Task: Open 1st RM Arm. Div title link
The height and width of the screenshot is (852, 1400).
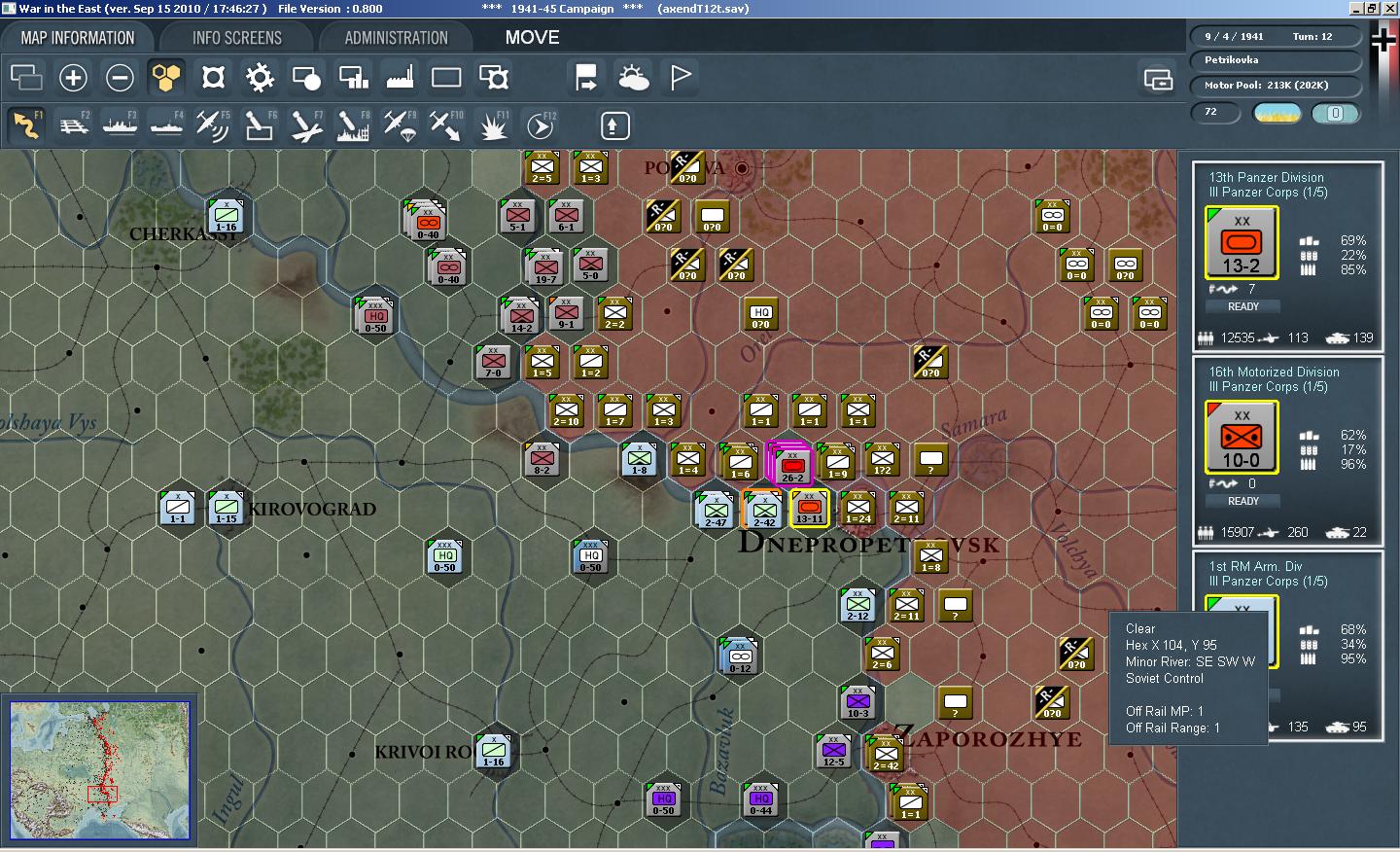Action: [x=1255, y=566]
